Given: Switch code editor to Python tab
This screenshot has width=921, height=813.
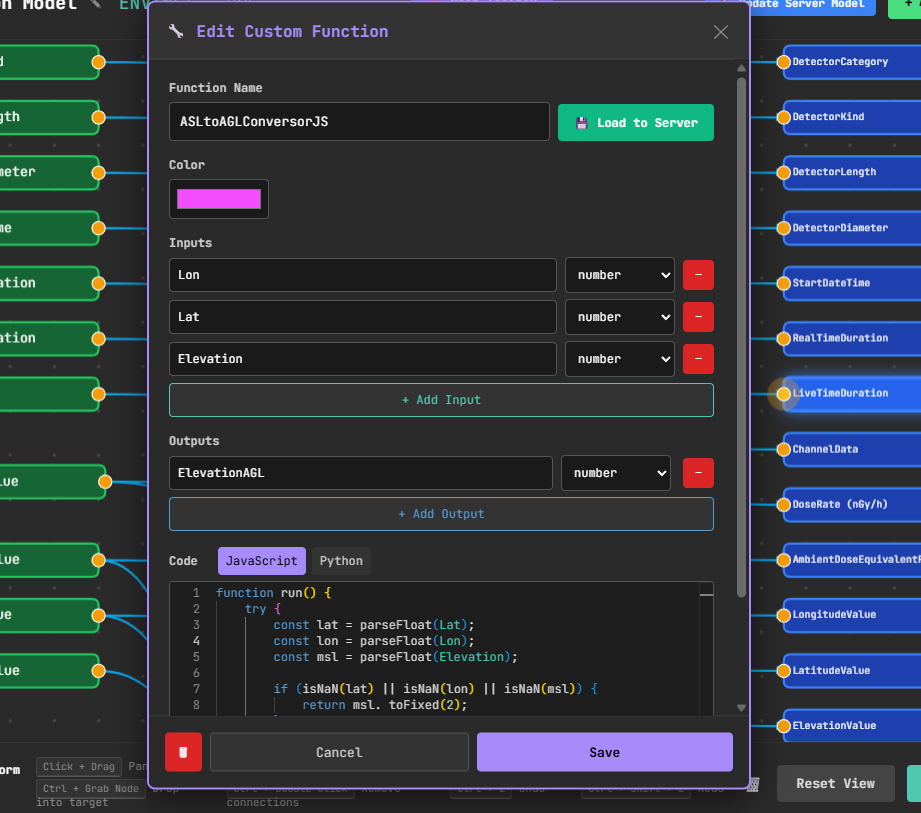Looking at the screenshot, I should (x=341, y=561).
